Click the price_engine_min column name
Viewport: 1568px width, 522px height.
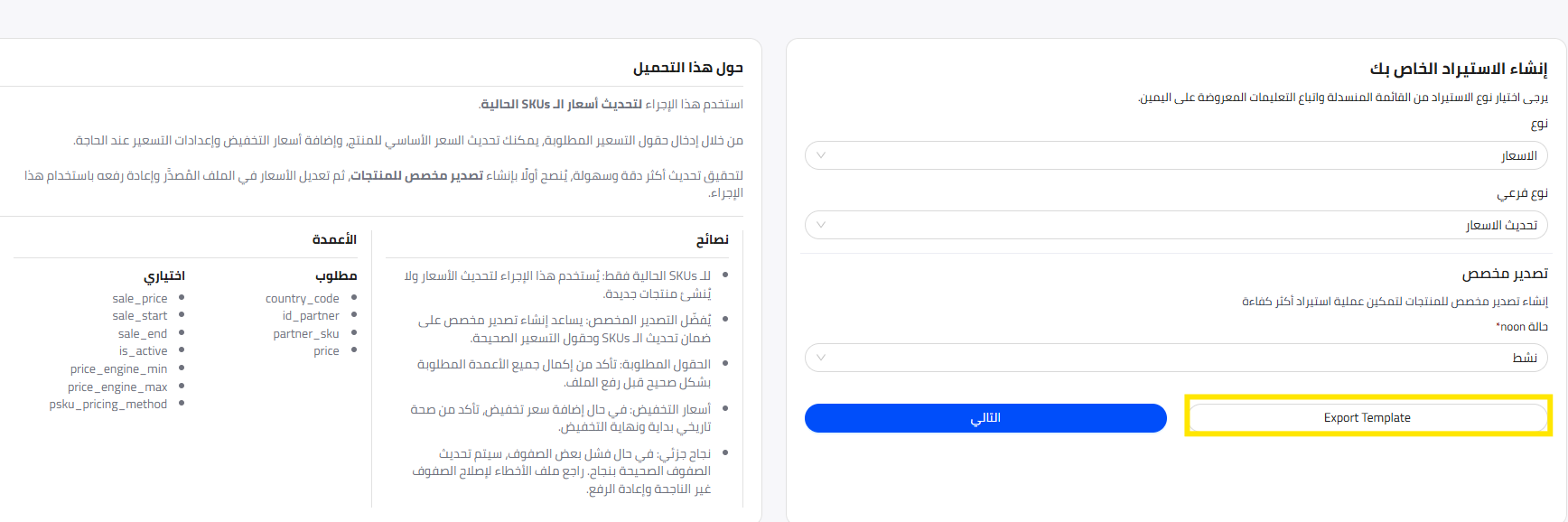click(x=118, y=369)
